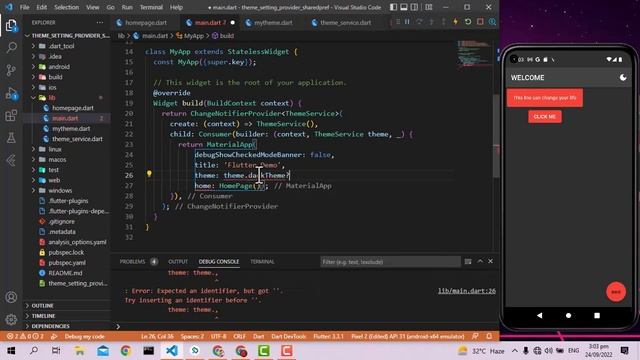Viewport: 640px width, 360px height.
Task: Click Debug my code in status bar
Action: click(x=84, y=336)
